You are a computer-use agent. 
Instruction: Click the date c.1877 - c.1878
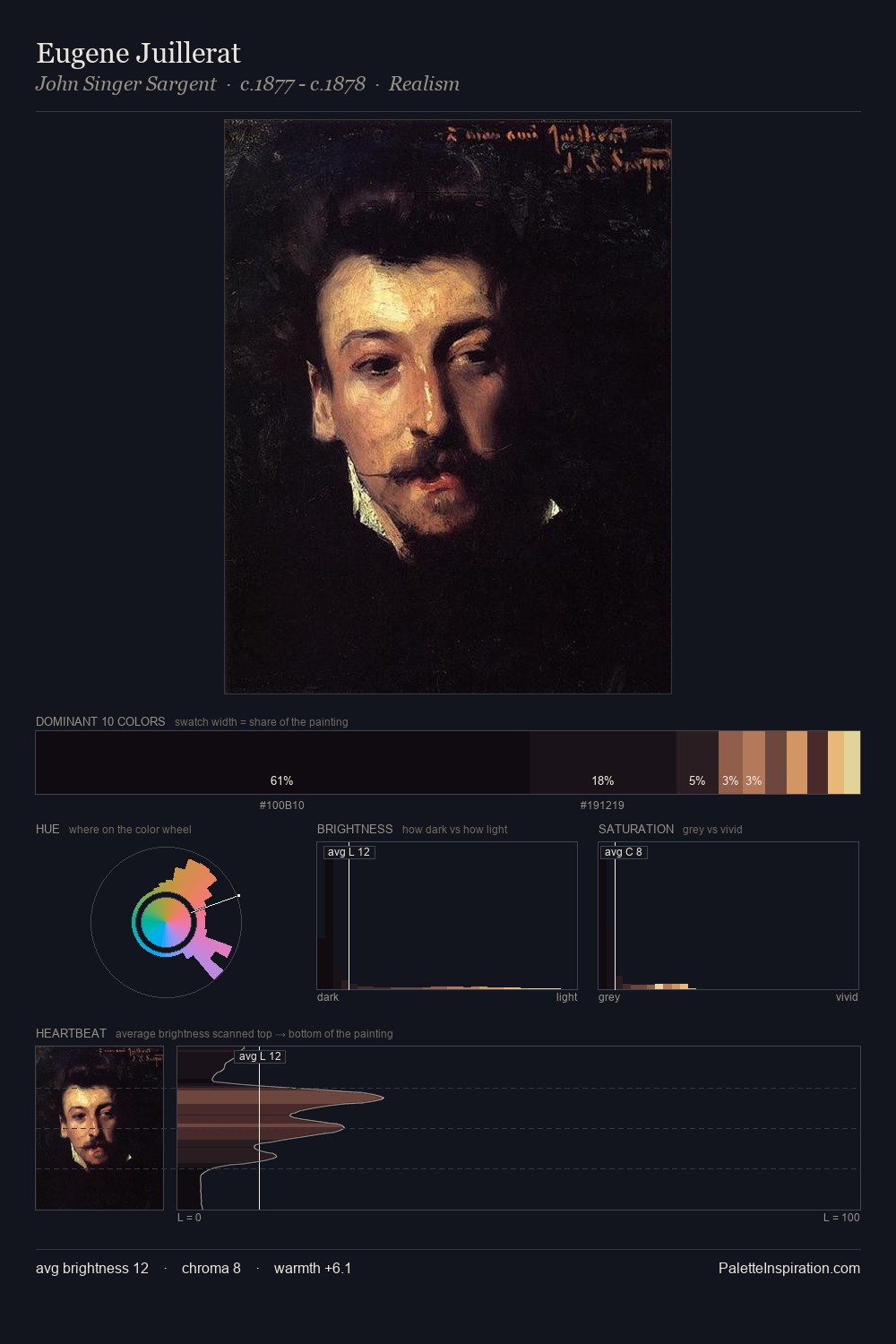303,84
